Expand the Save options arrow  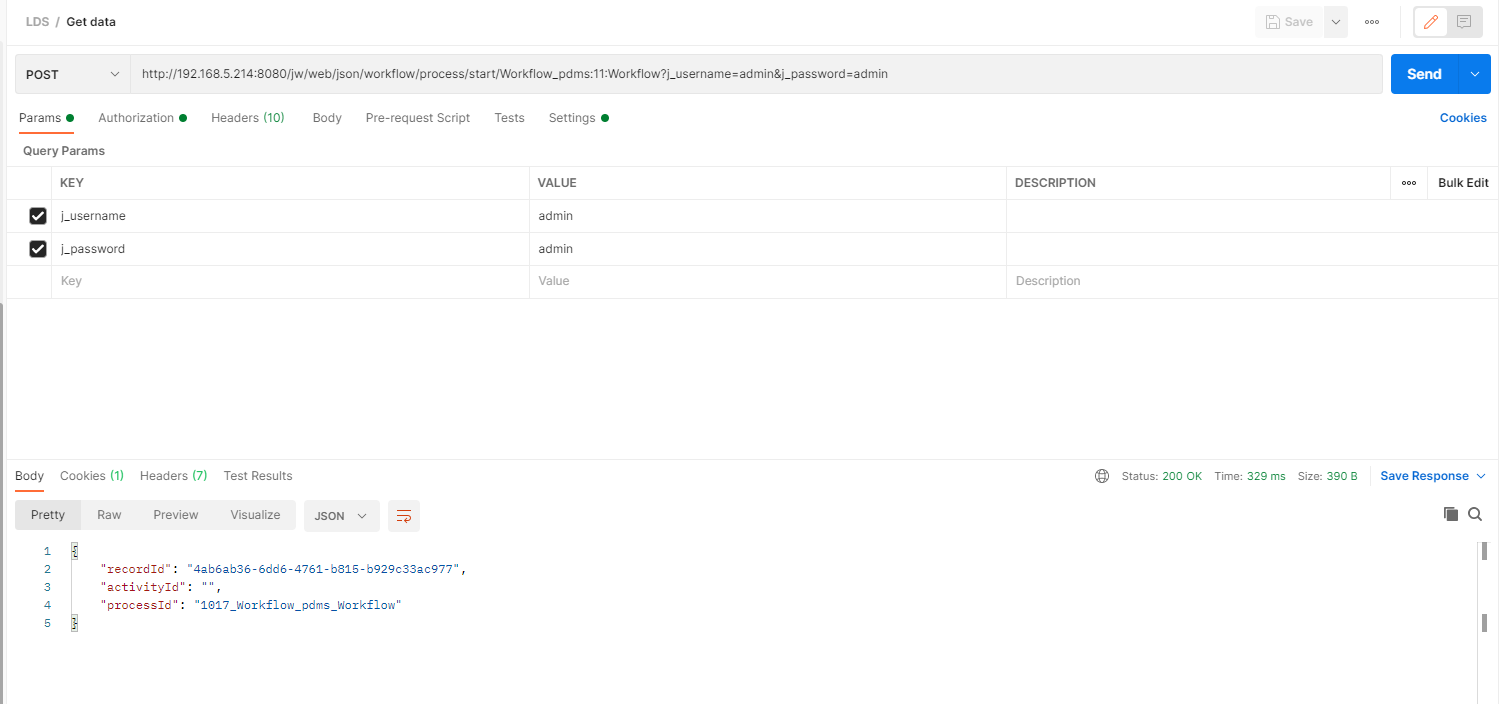tap(1336, 22)
